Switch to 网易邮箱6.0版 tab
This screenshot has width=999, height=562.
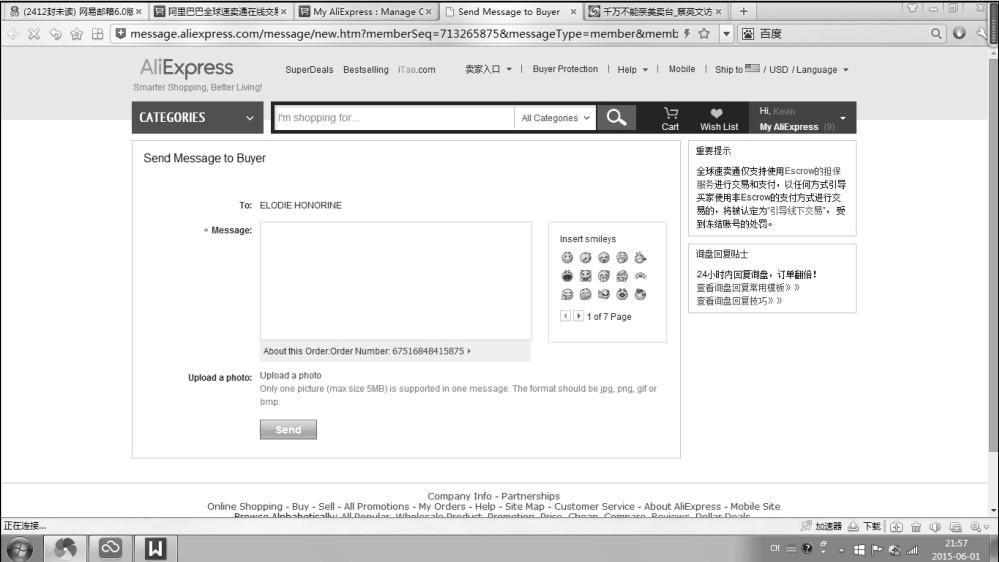75,11
